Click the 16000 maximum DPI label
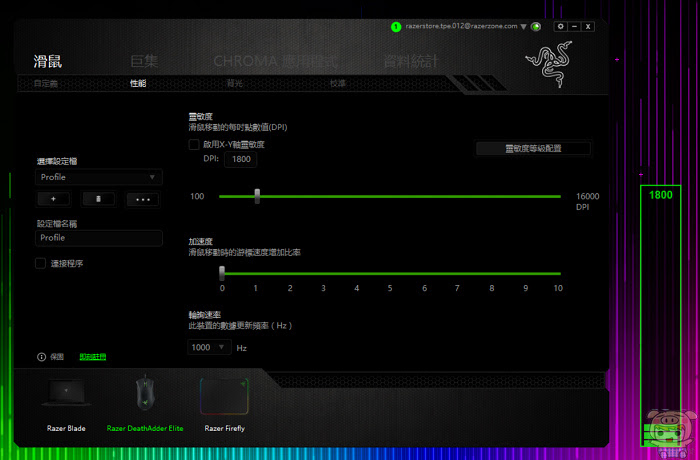This screenshot has width=700, height=460. pos(588,196)
